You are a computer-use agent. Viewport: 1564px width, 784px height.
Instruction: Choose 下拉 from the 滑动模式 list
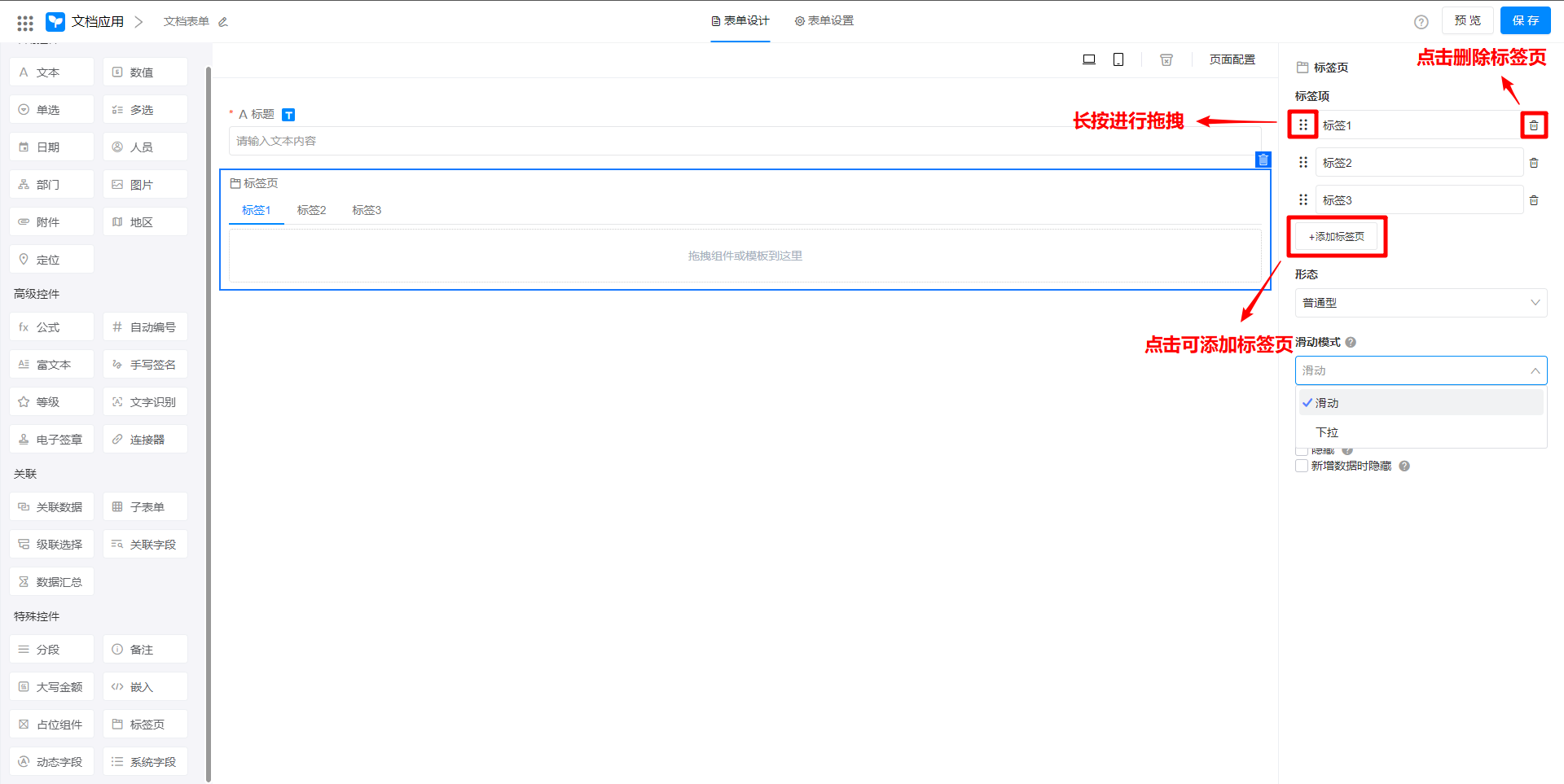tap(1328, 432)
